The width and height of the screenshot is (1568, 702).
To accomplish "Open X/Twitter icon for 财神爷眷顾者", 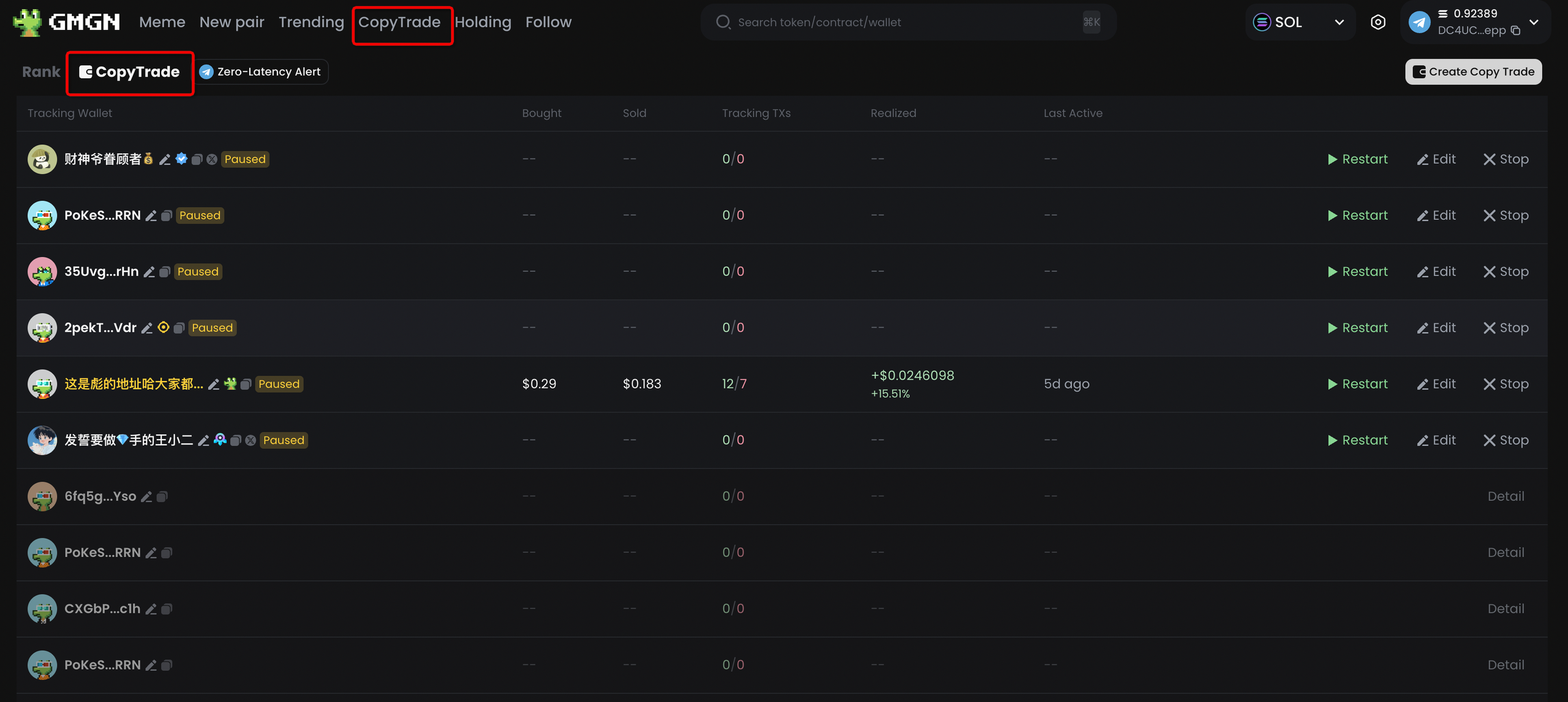I will click(212, 159).
